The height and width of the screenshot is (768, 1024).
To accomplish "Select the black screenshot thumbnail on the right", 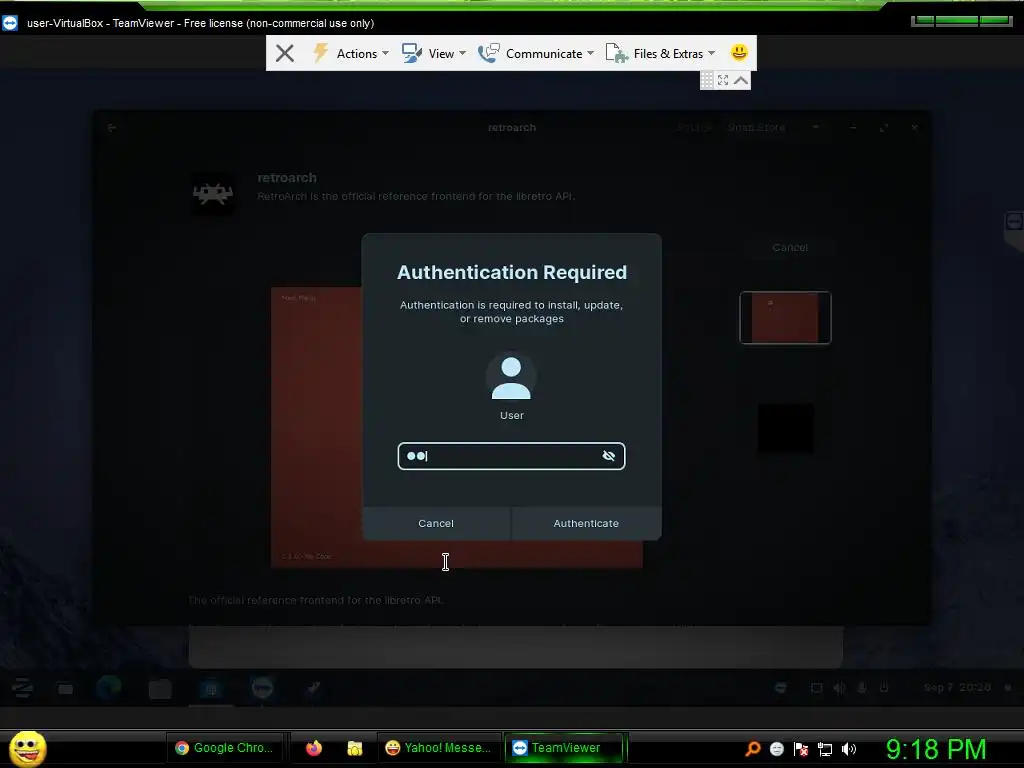I will coord(785,428).
